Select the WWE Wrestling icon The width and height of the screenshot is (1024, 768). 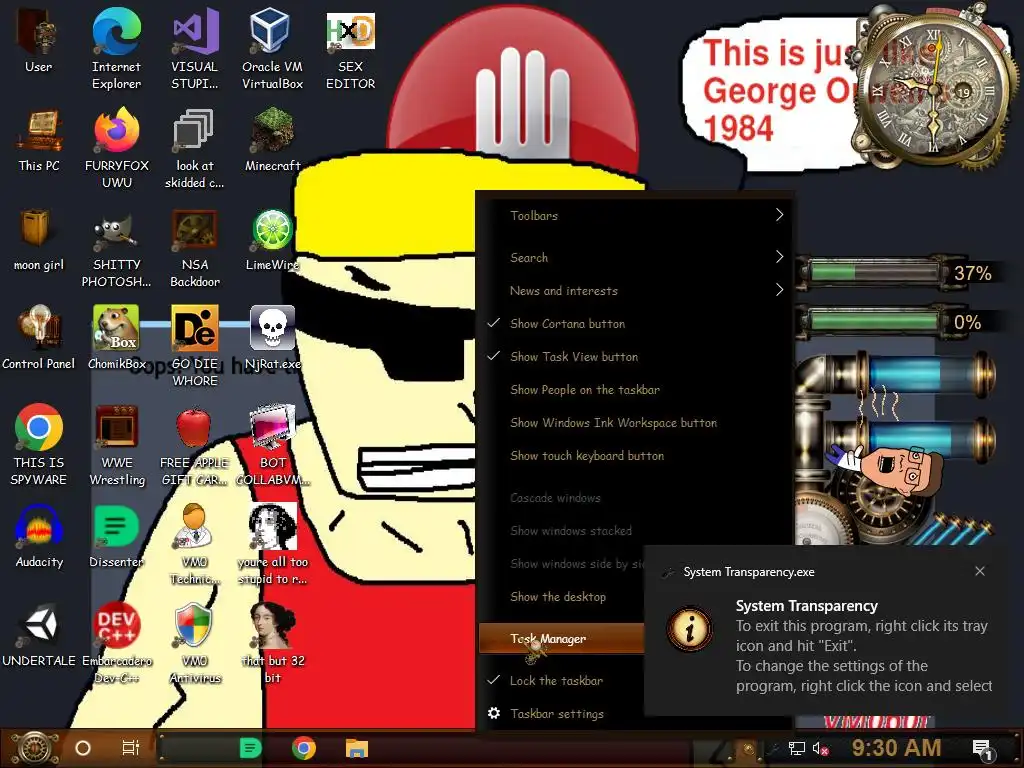pos(117,444)
